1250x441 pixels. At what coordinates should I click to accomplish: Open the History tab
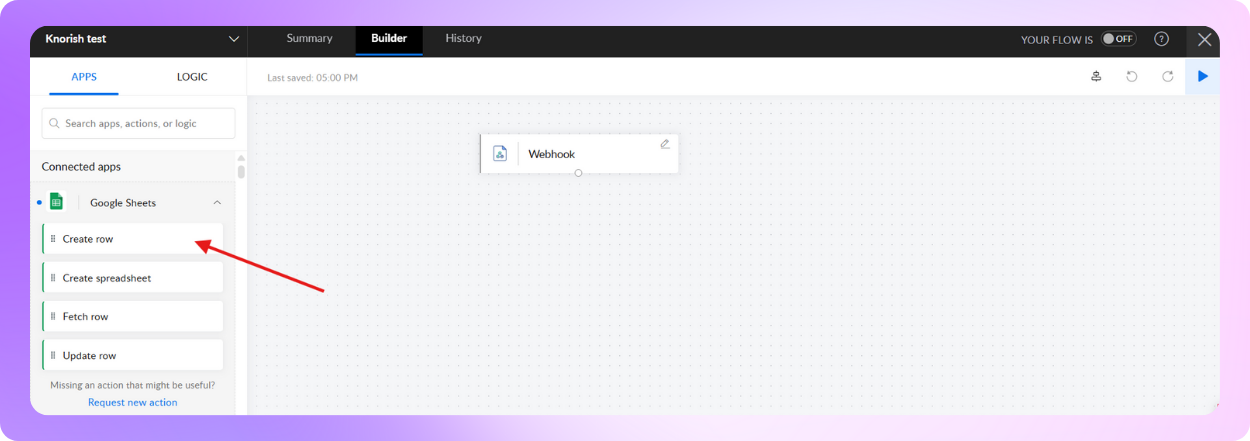click(463, 38)
